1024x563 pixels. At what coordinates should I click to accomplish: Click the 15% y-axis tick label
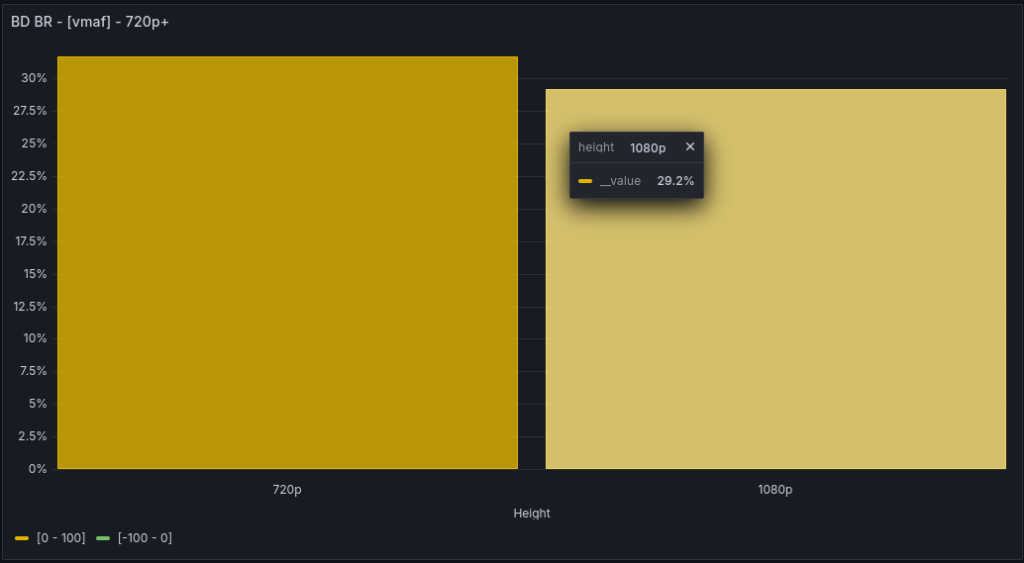tap(34, 273)
